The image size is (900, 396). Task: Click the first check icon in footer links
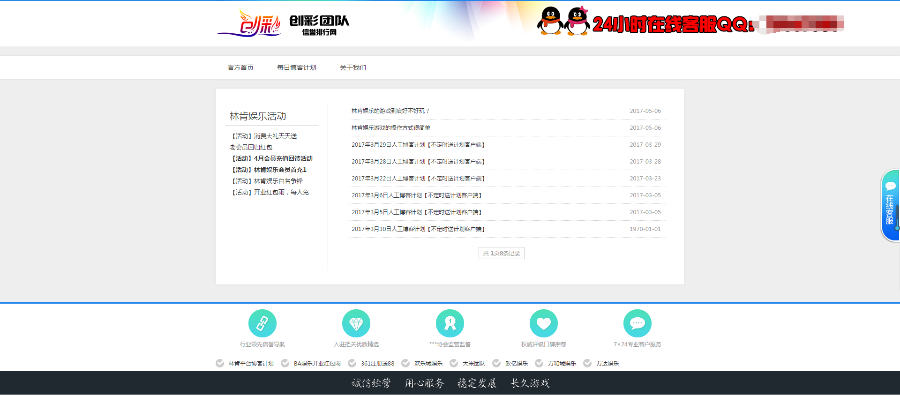(x=220, y=363)
